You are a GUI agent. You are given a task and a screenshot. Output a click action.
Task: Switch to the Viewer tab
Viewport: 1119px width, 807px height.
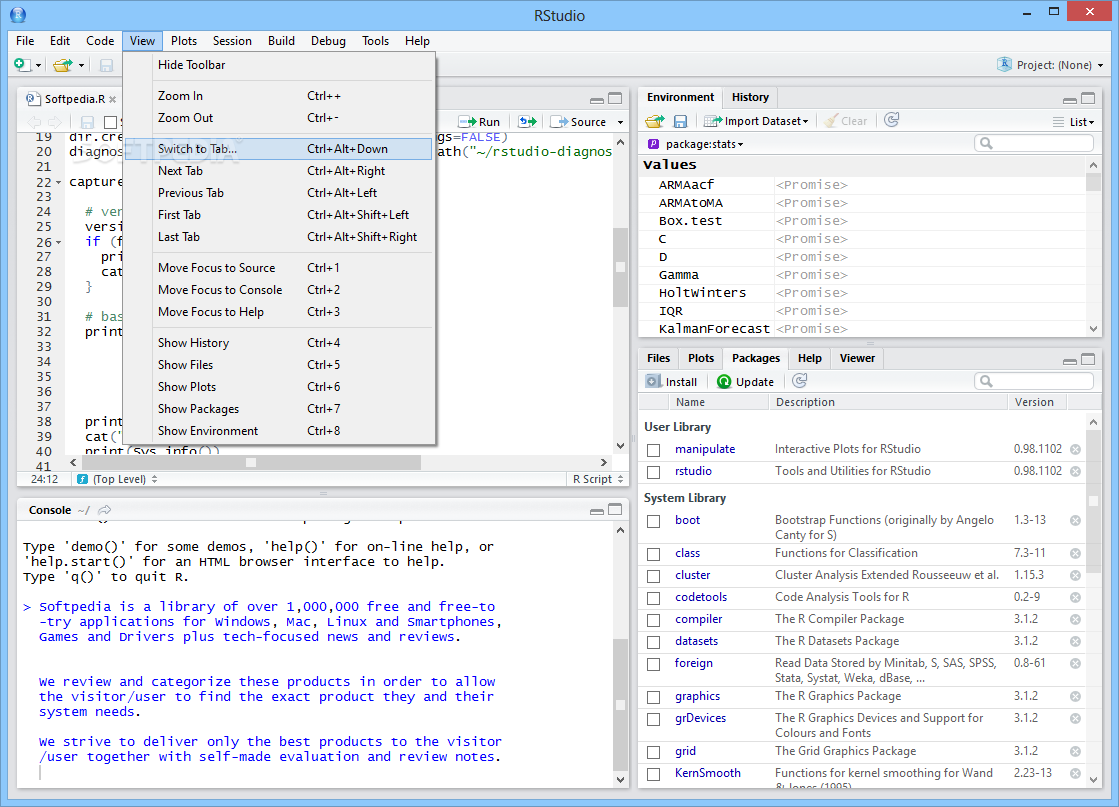857,358
